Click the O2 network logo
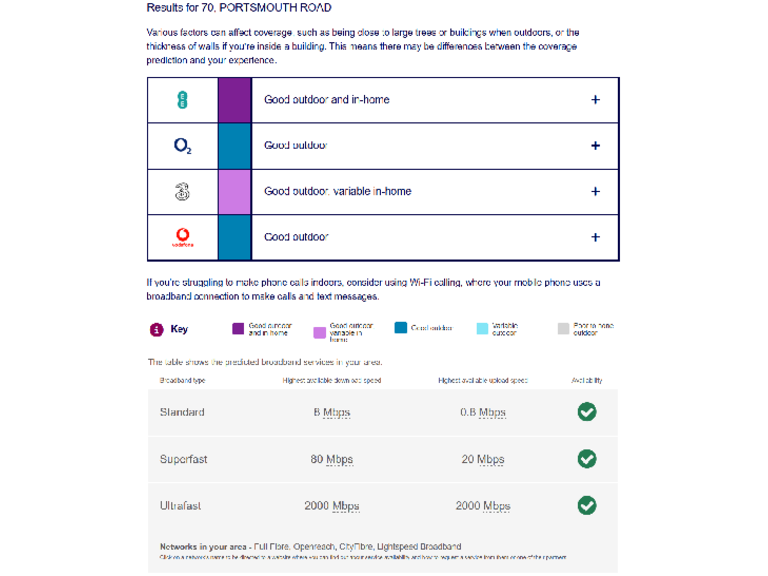768x576 pixels. [182, 146]
